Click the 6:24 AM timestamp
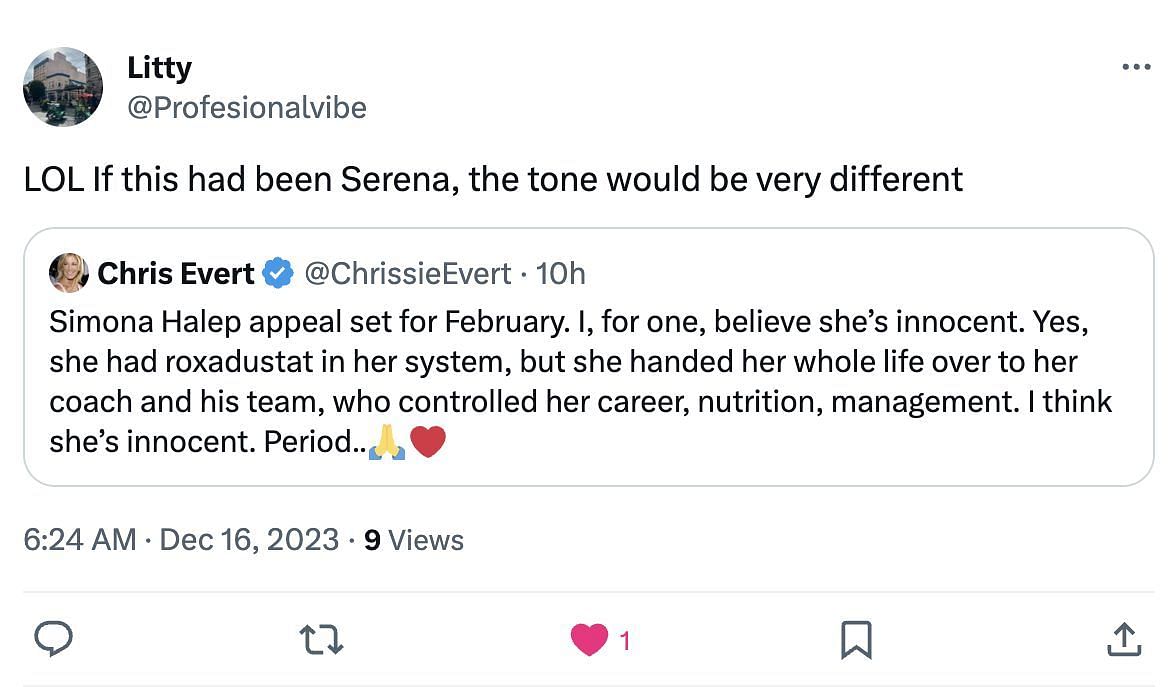The height and width of the screenshot is (687, 1174). coord(79,540)
